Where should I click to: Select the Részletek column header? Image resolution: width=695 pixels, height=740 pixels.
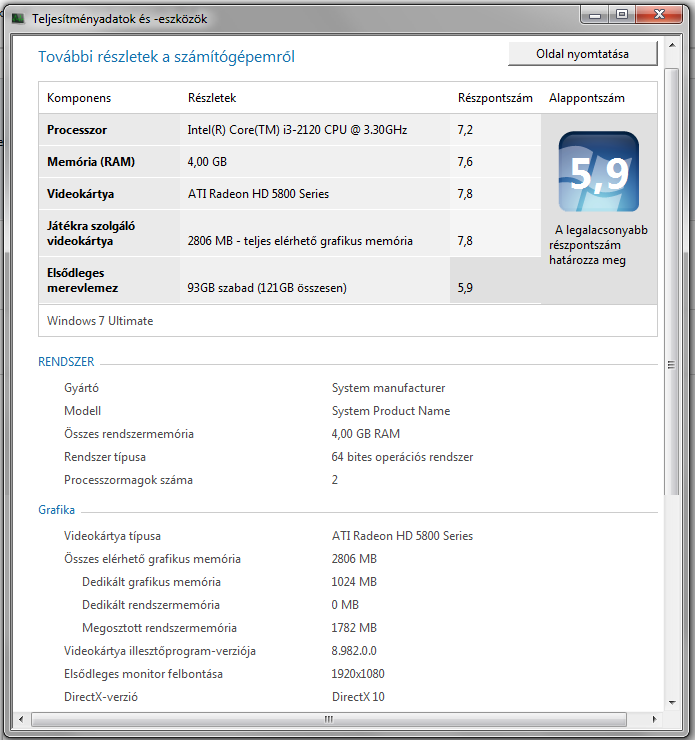tap(212, 98)
